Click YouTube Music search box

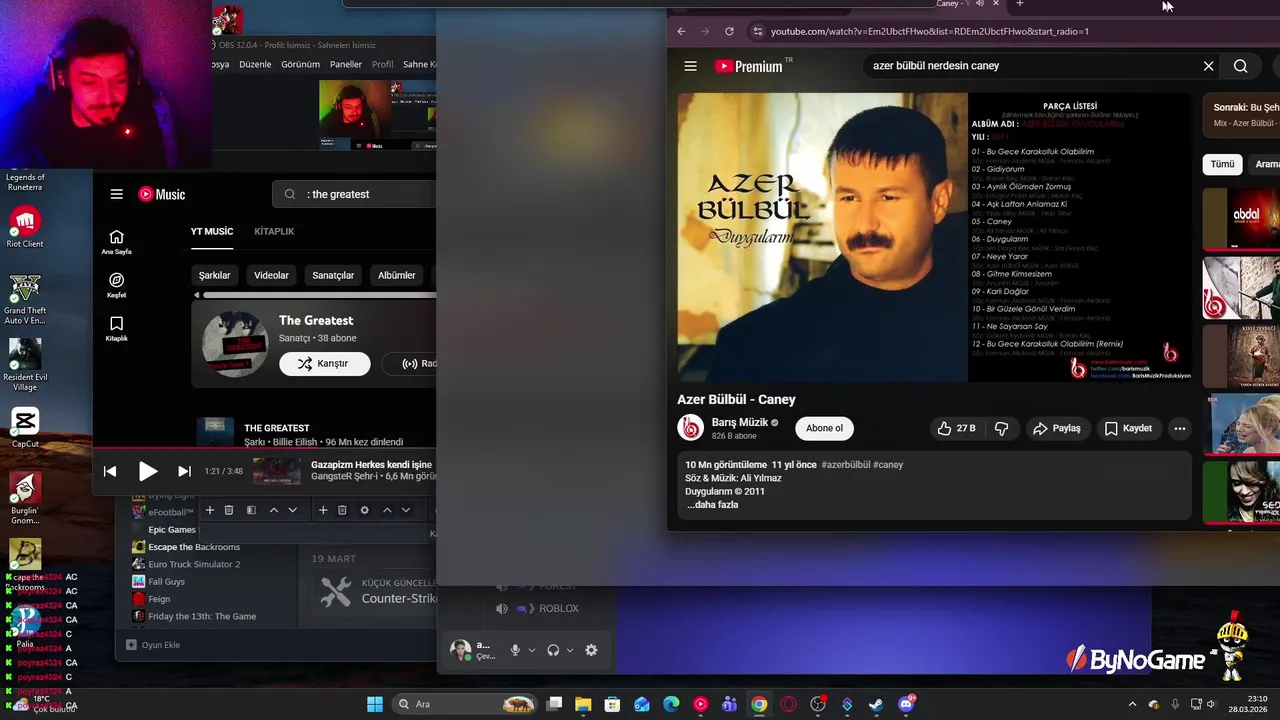click(x=355, y=194)
